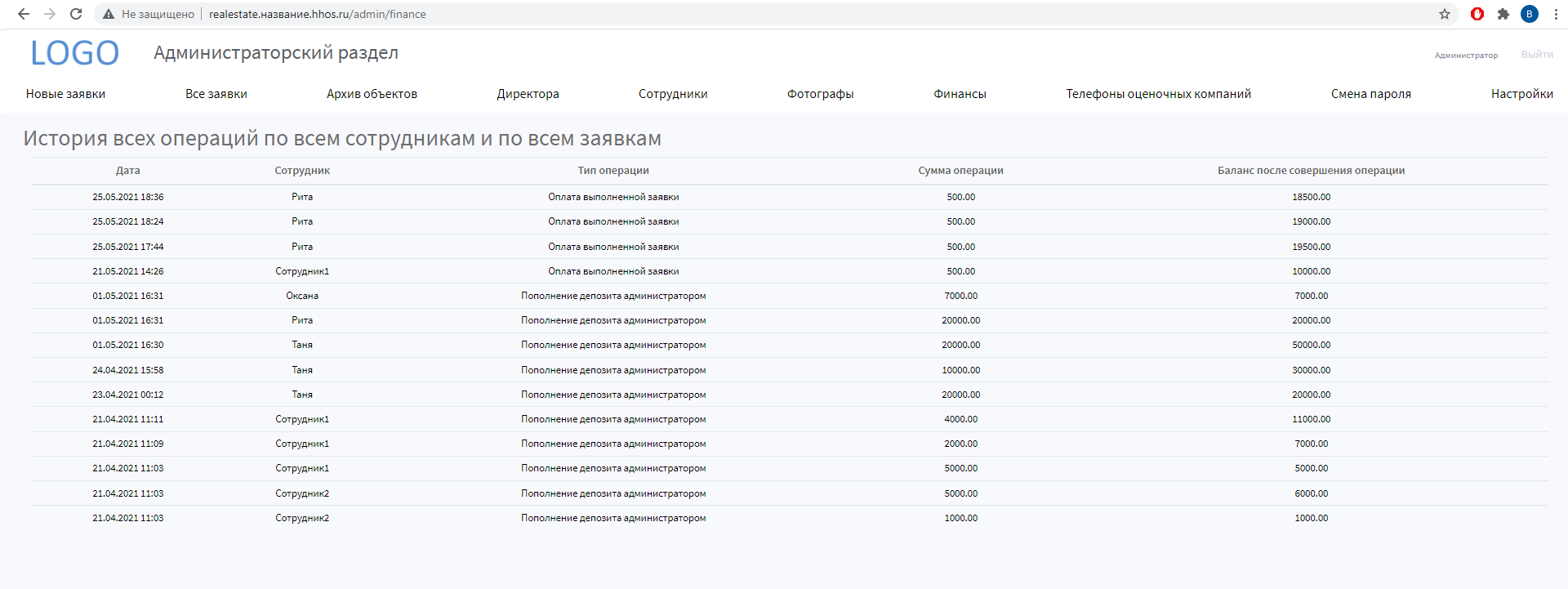
Task: Select the date 01.05.2021 16:30
Action: coord(128,345)
